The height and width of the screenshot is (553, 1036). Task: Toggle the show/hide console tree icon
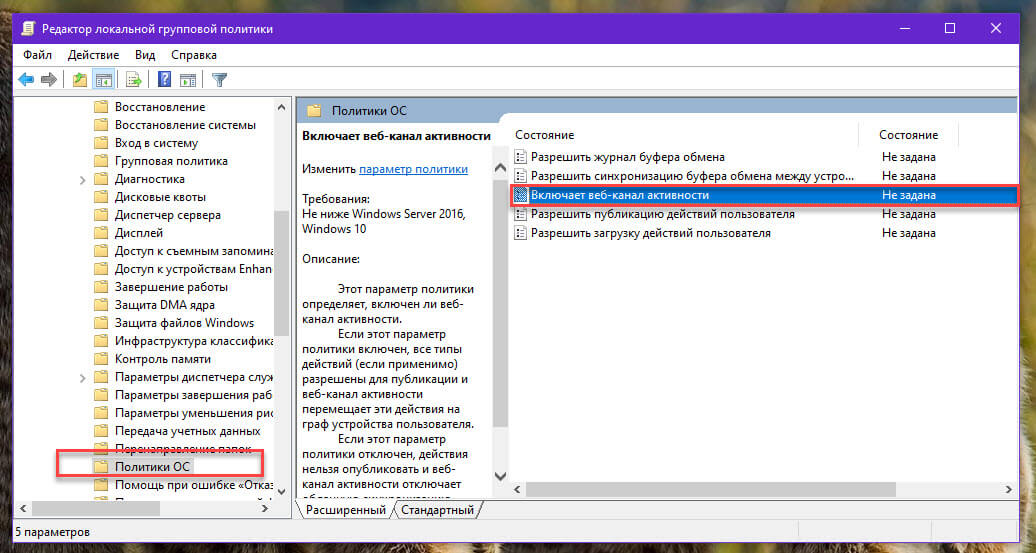(104, 80)
